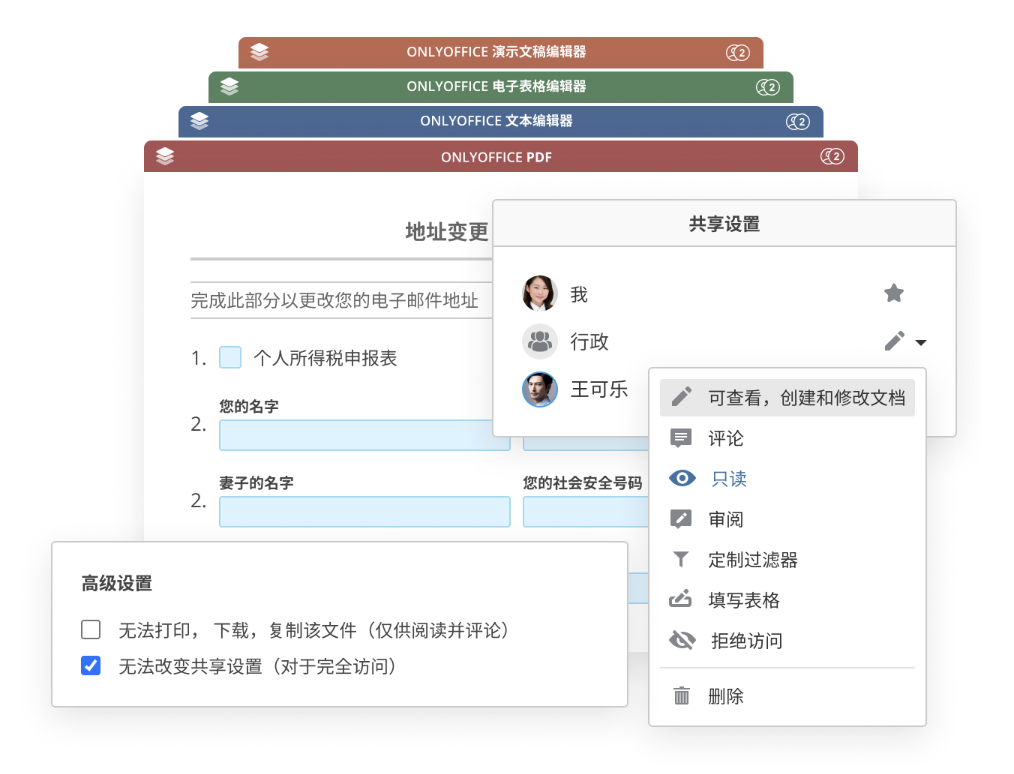Click the 您的名字 input field
1014x774 pixels.
365,435
